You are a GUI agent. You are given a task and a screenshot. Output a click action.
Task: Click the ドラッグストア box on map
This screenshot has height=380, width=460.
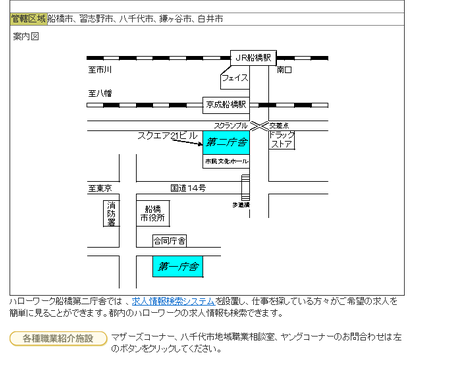point(282,140)
